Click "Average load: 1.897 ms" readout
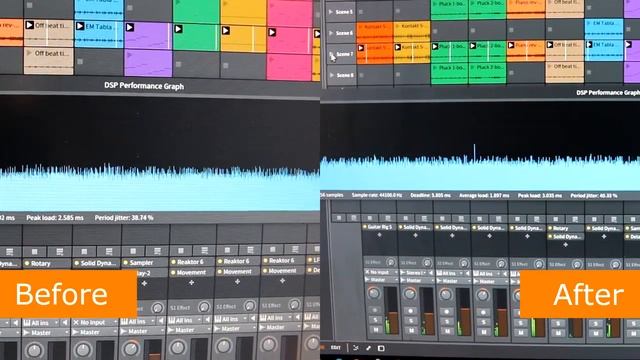The width and height of the screenshot is (640, 360). [x=484, y=196]
